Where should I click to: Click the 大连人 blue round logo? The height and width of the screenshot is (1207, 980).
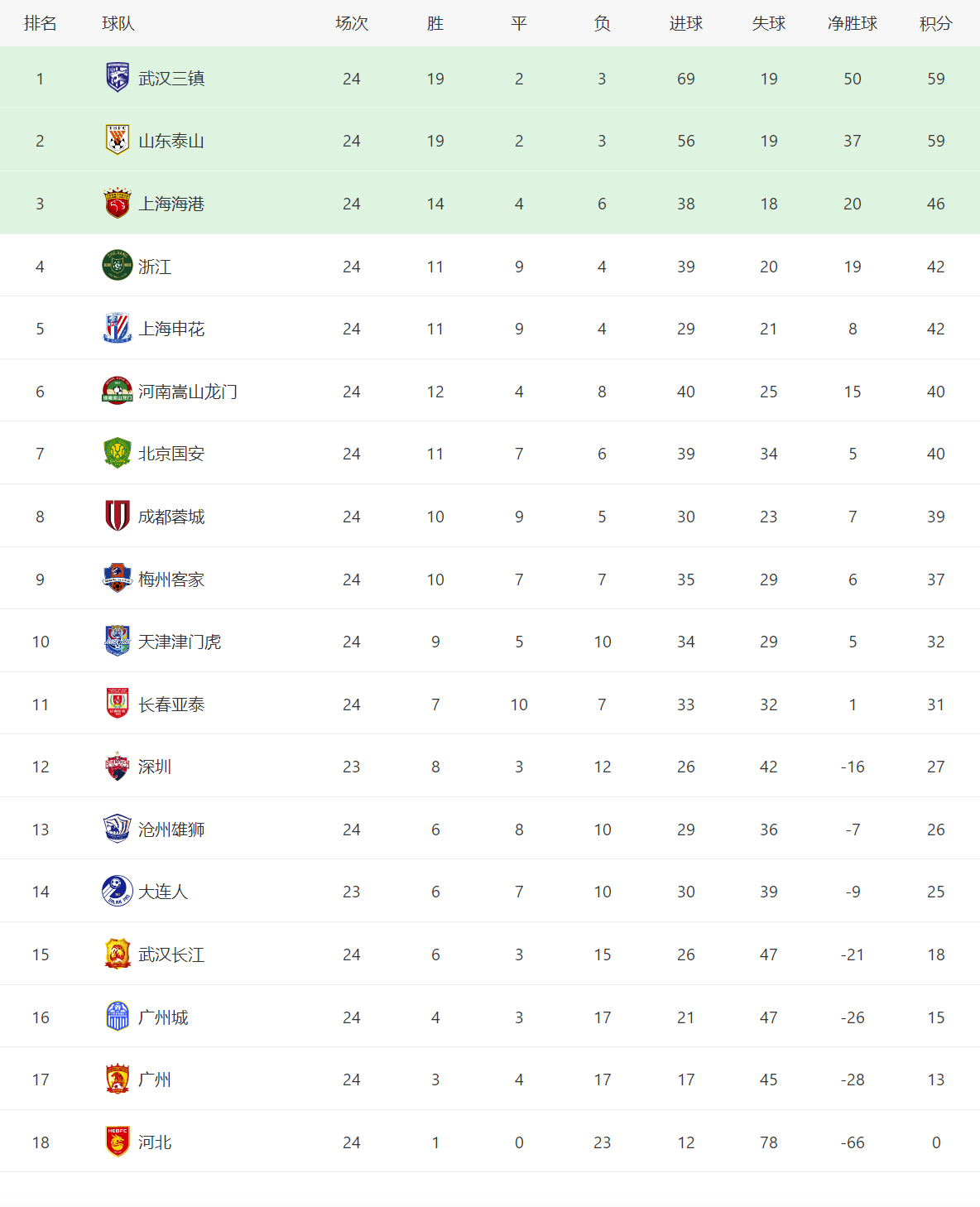[118, 891]
